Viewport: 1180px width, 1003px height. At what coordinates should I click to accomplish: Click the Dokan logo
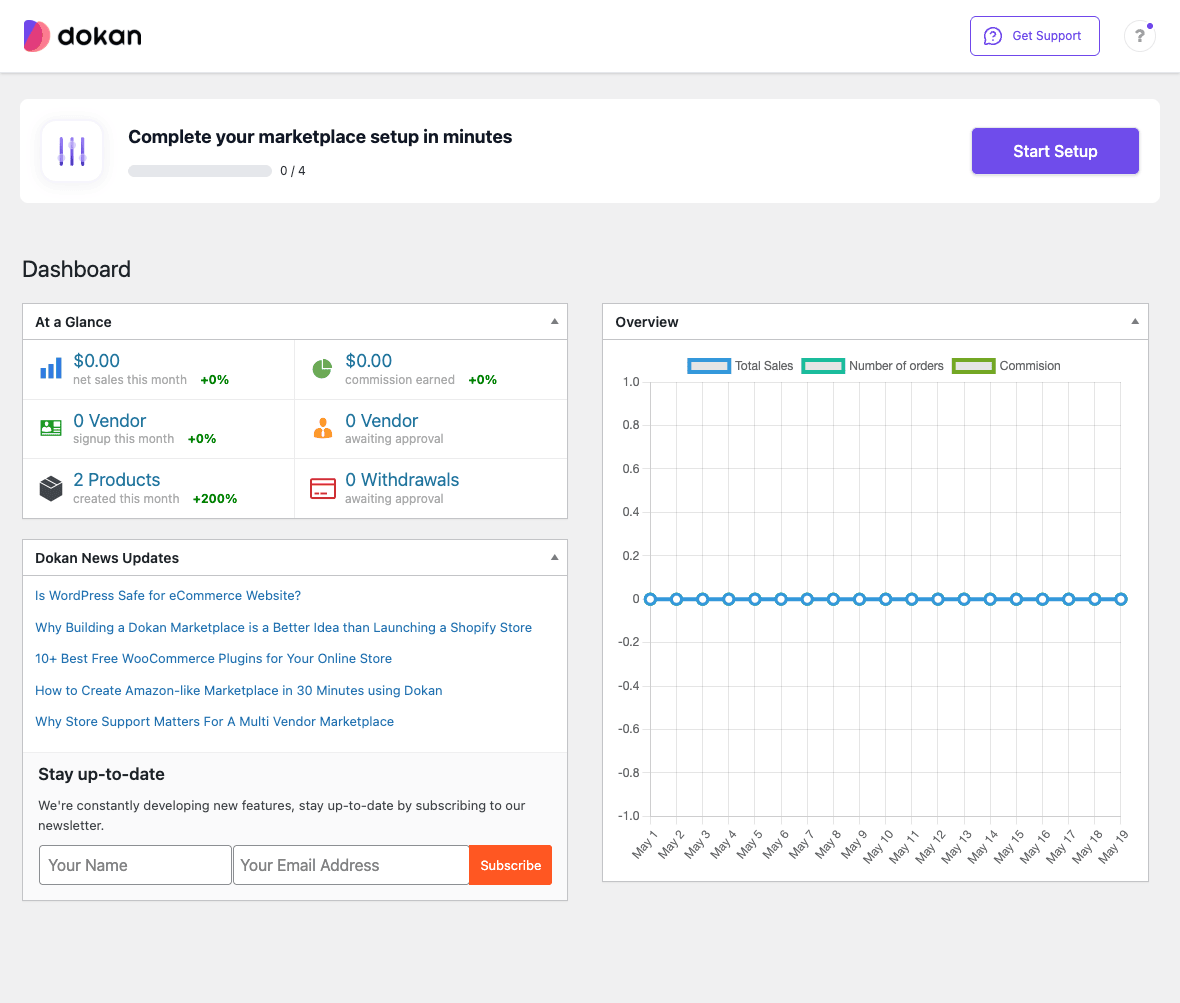click(x=83, y=36)
